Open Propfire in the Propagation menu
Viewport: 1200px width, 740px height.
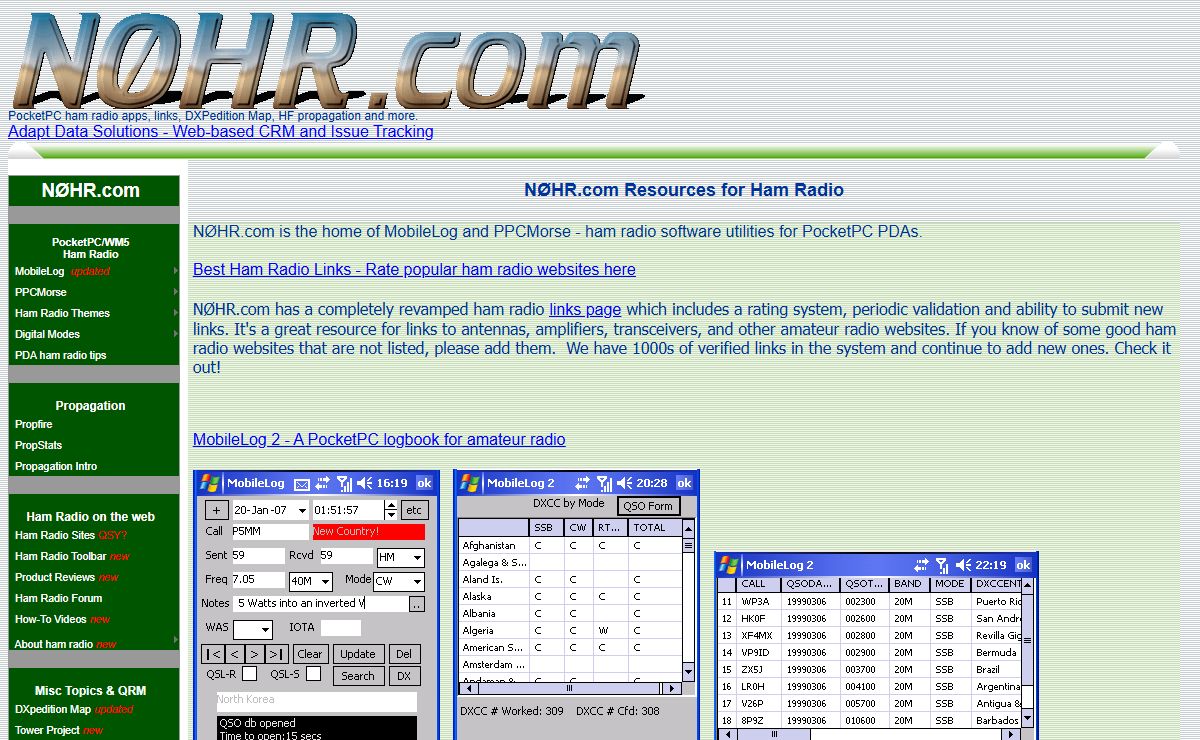34,424
